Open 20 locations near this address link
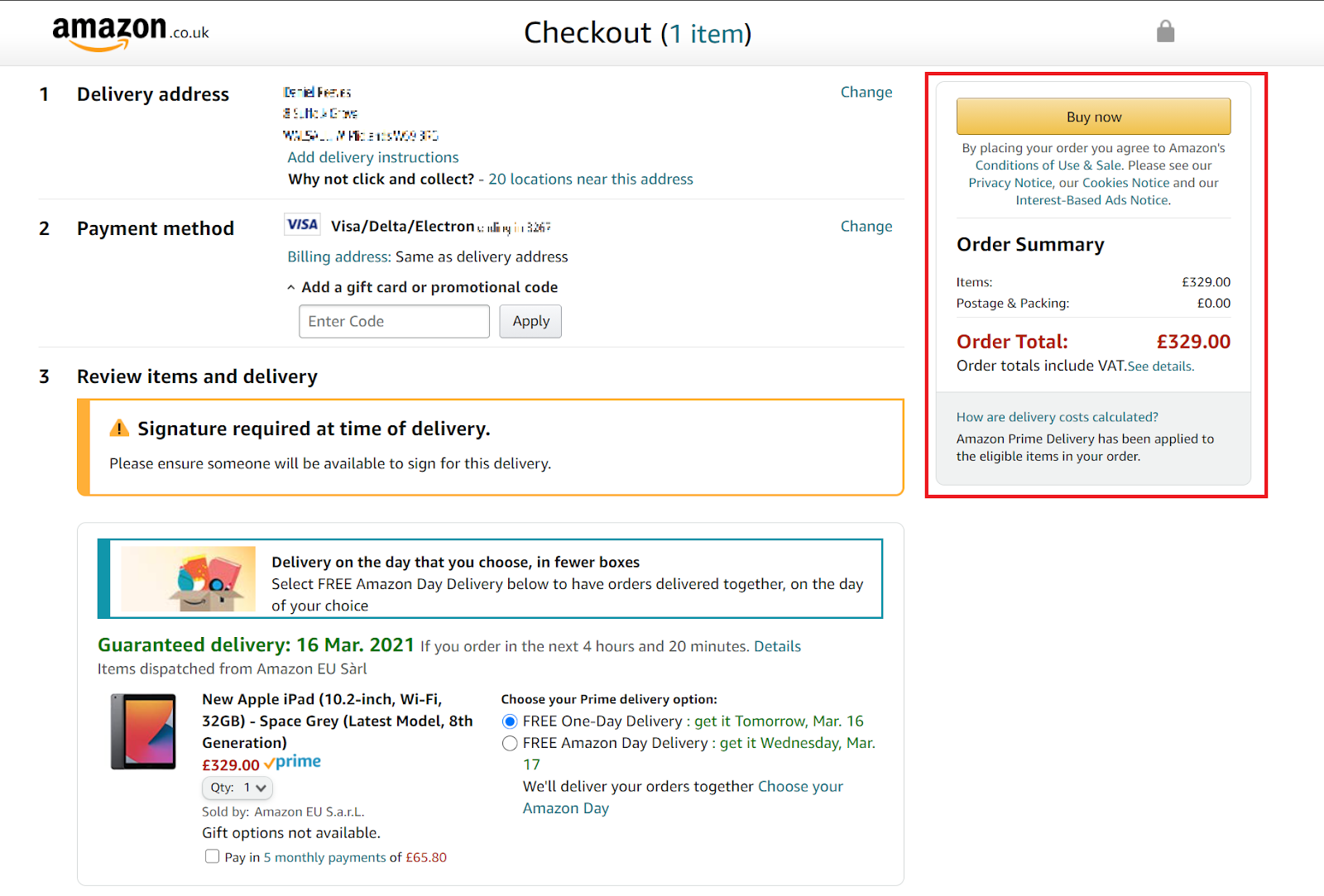The width and height of the screenshot is (1324, 896). pyautogui.click(x=591, y=179)
